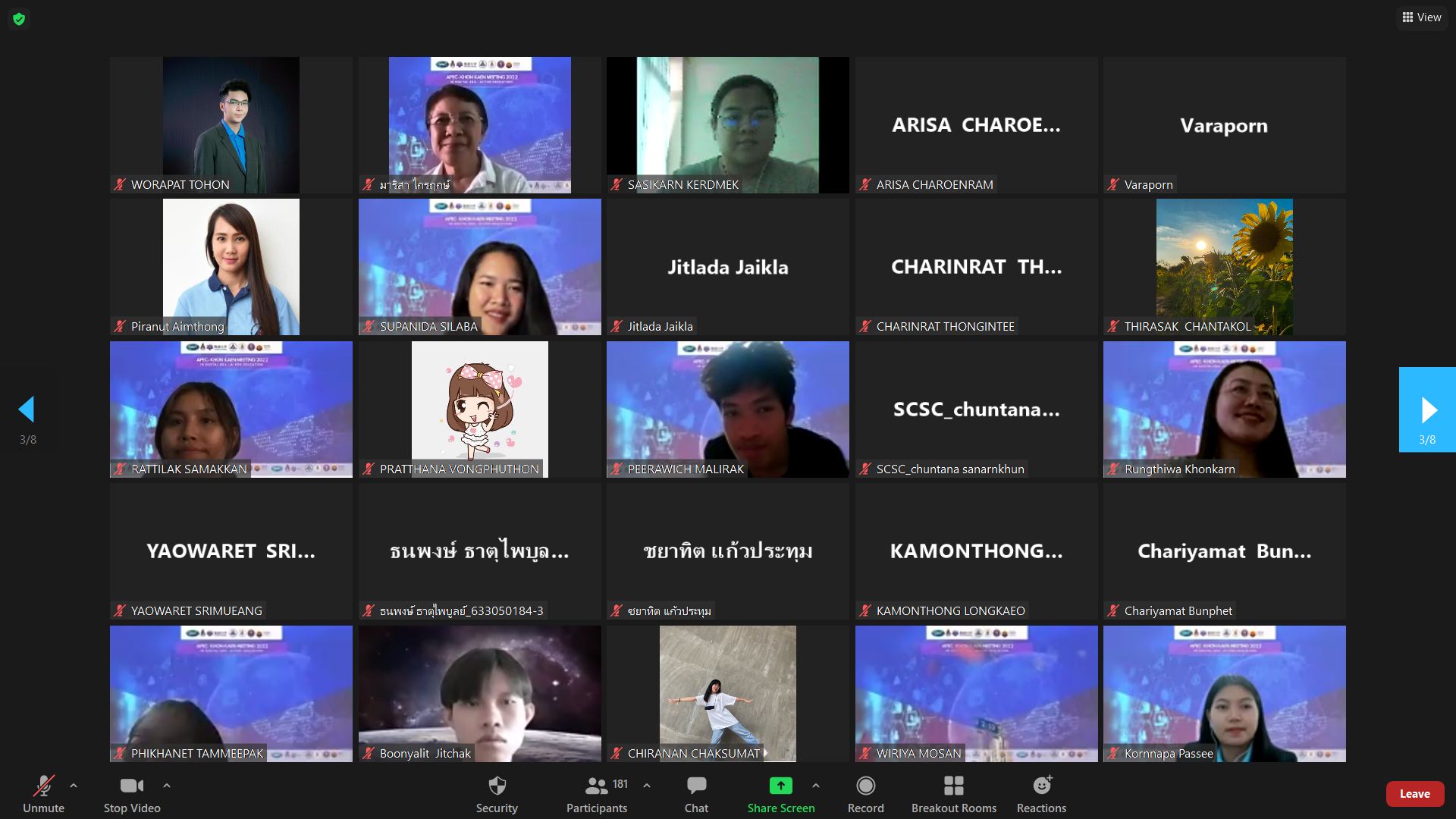Stop Video with the camera toggle
Viewport: 1456px width, 819px height.
point(132,794)
